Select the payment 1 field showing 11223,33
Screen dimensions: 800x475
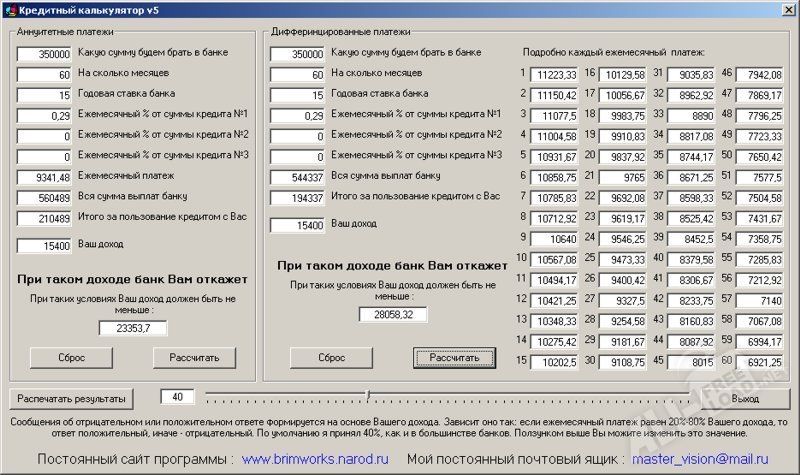[554, 74]
